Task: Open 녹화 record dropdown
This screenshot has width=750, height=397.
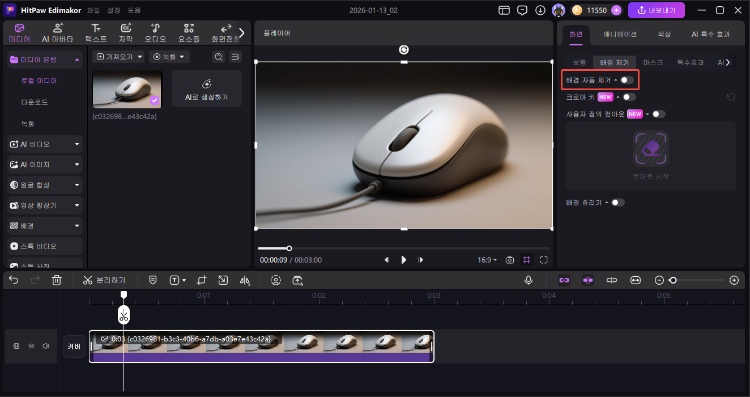Action: [x=169, y=57]
